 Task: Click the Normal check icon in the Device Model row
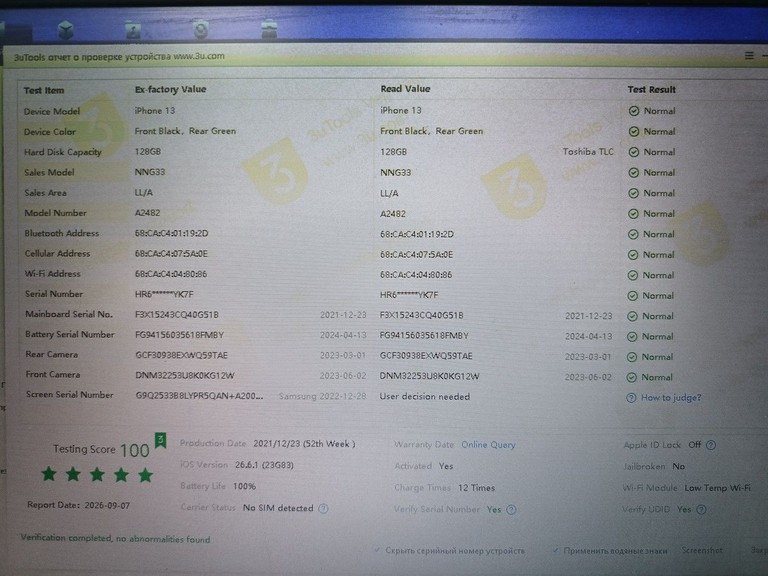pos(634,111)
